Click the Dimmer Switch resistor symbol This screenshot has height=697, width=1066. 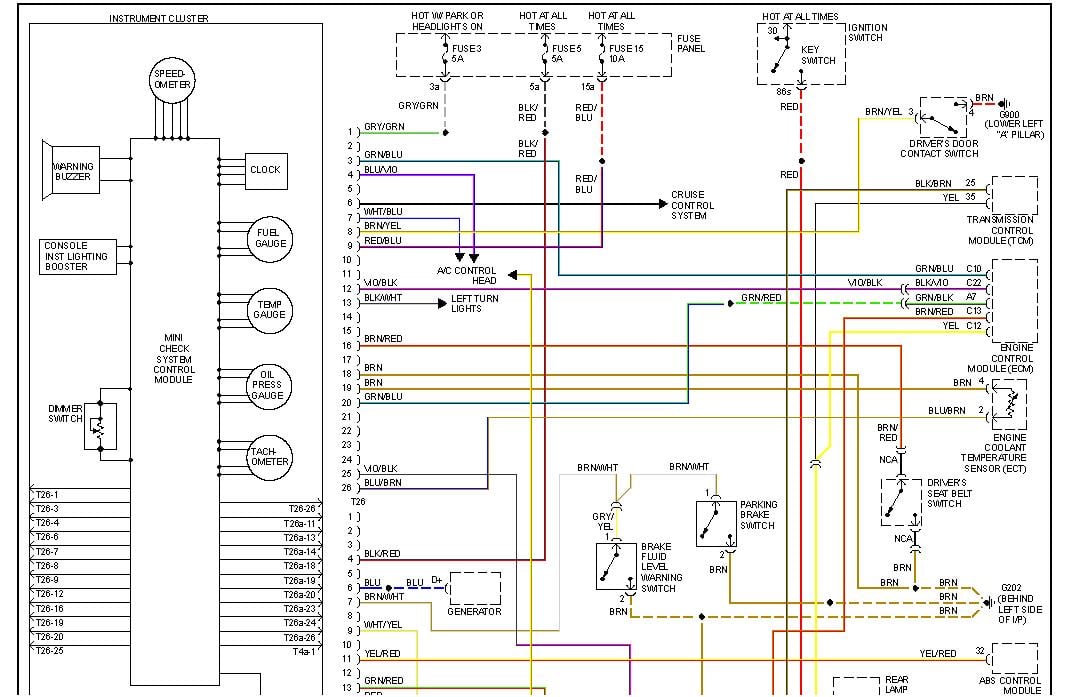pos(101,426)
